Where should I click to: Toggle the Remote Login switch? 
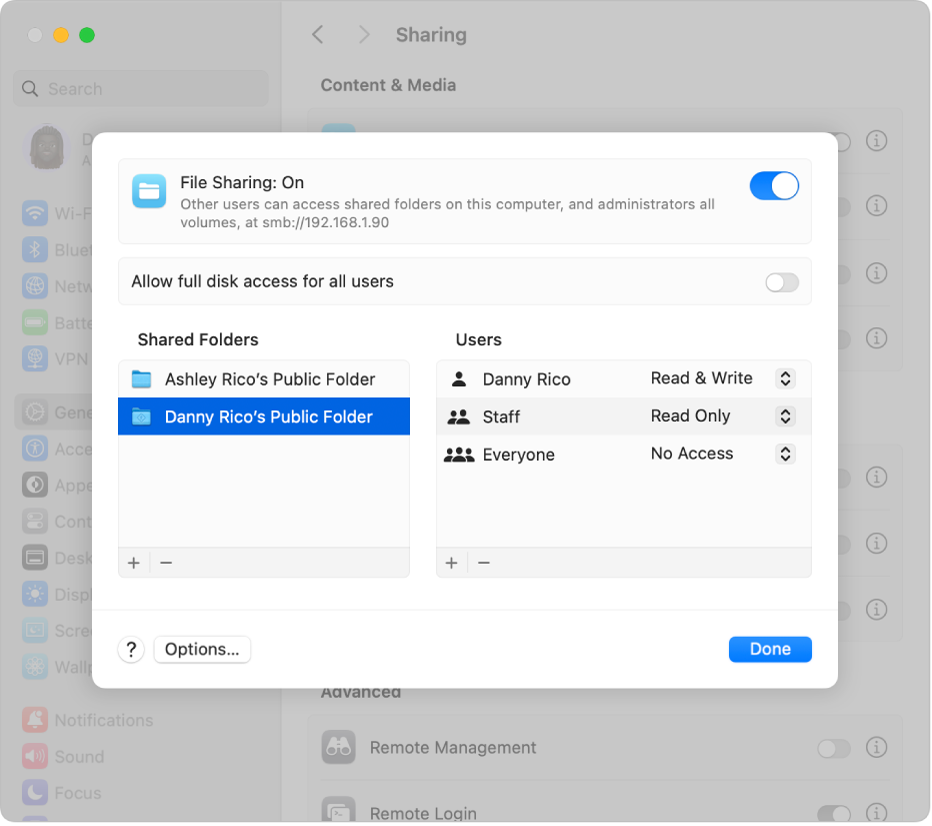[833, 814]
